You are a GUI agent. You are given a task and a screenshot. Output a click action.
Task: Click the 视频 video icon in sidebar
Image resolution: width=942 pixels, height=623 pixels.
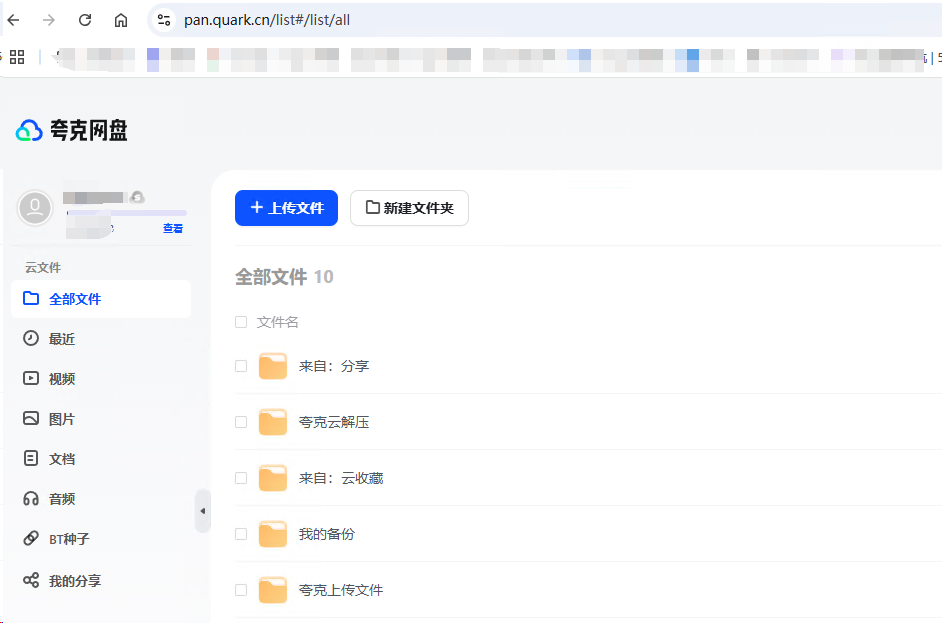coord(31,379)
